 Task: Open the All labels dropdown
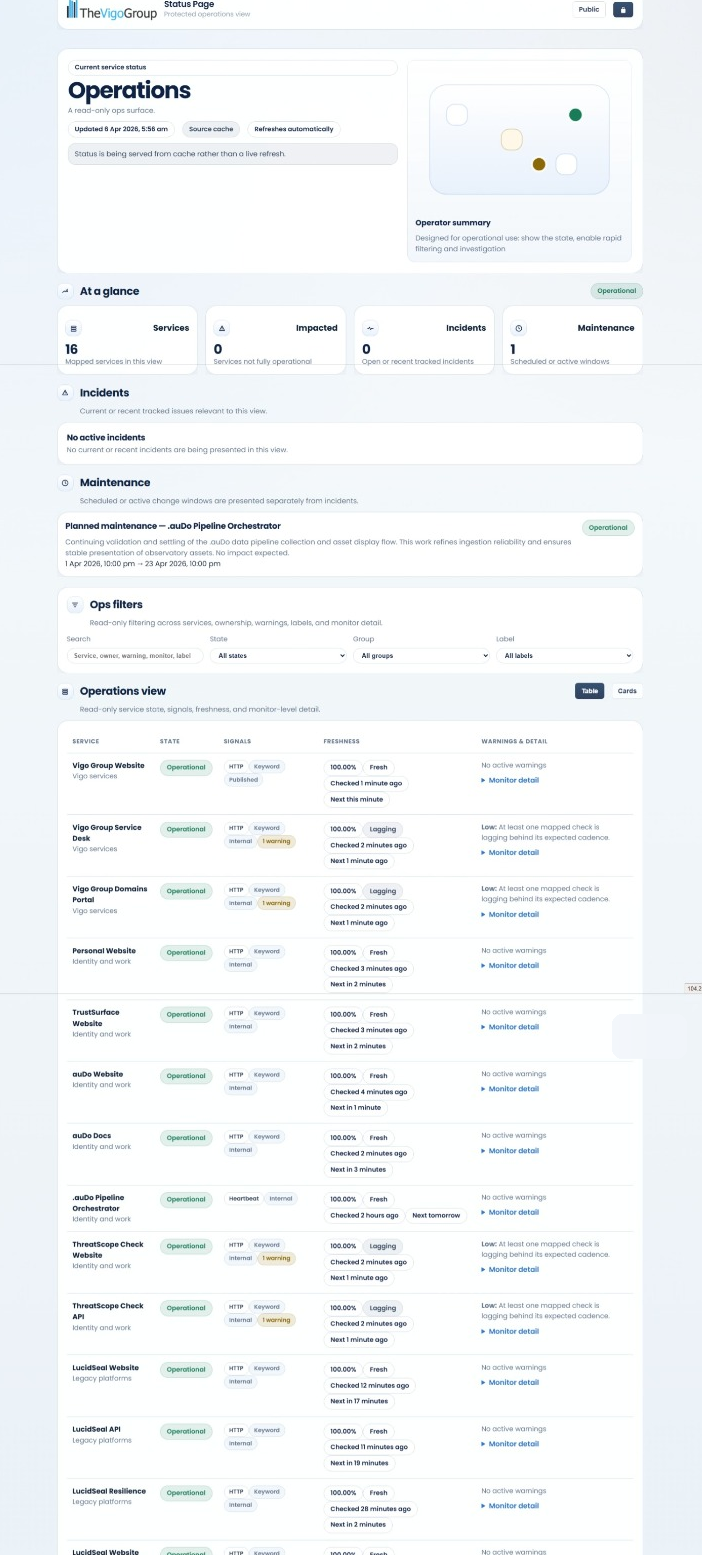pos(565,656)
